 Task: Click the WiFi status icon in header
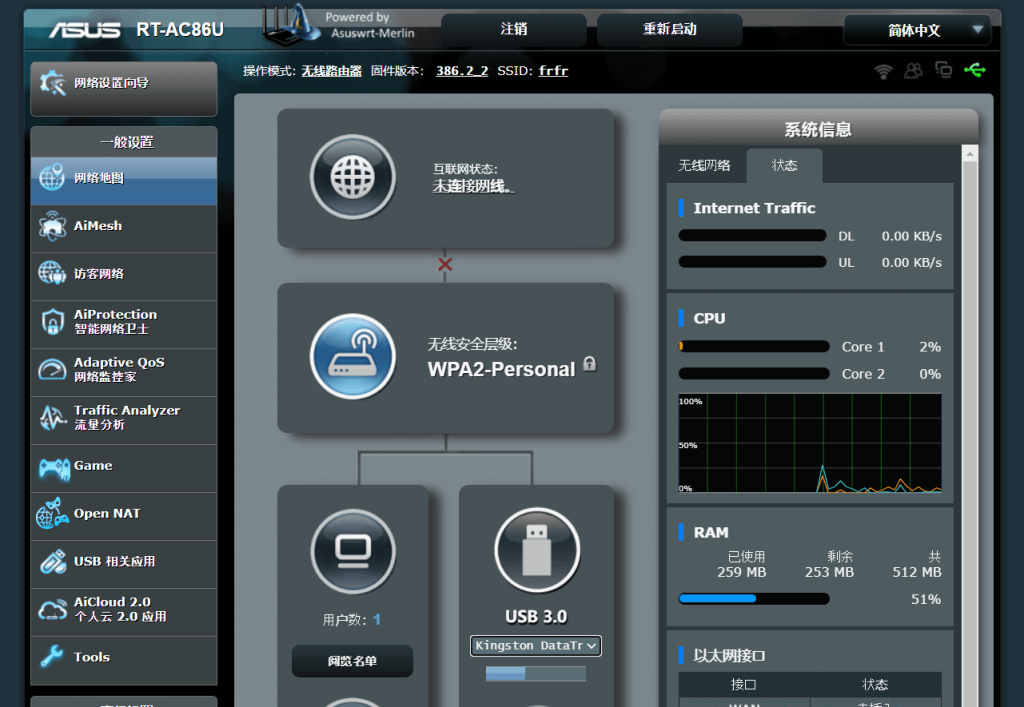[x=884, y=71]
